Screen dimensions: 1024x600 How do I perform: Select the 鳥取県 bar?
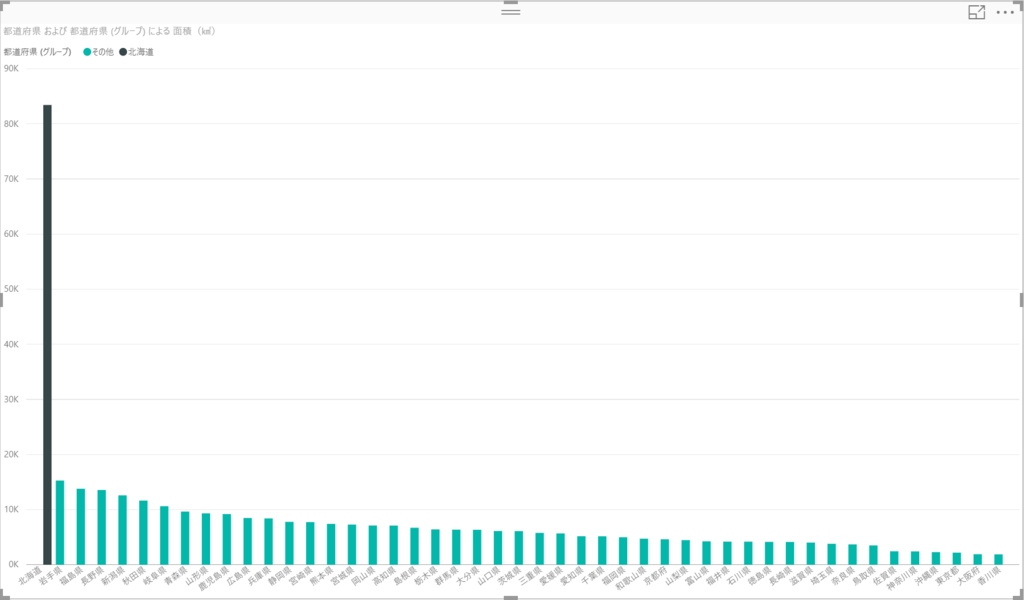(873, 554)
